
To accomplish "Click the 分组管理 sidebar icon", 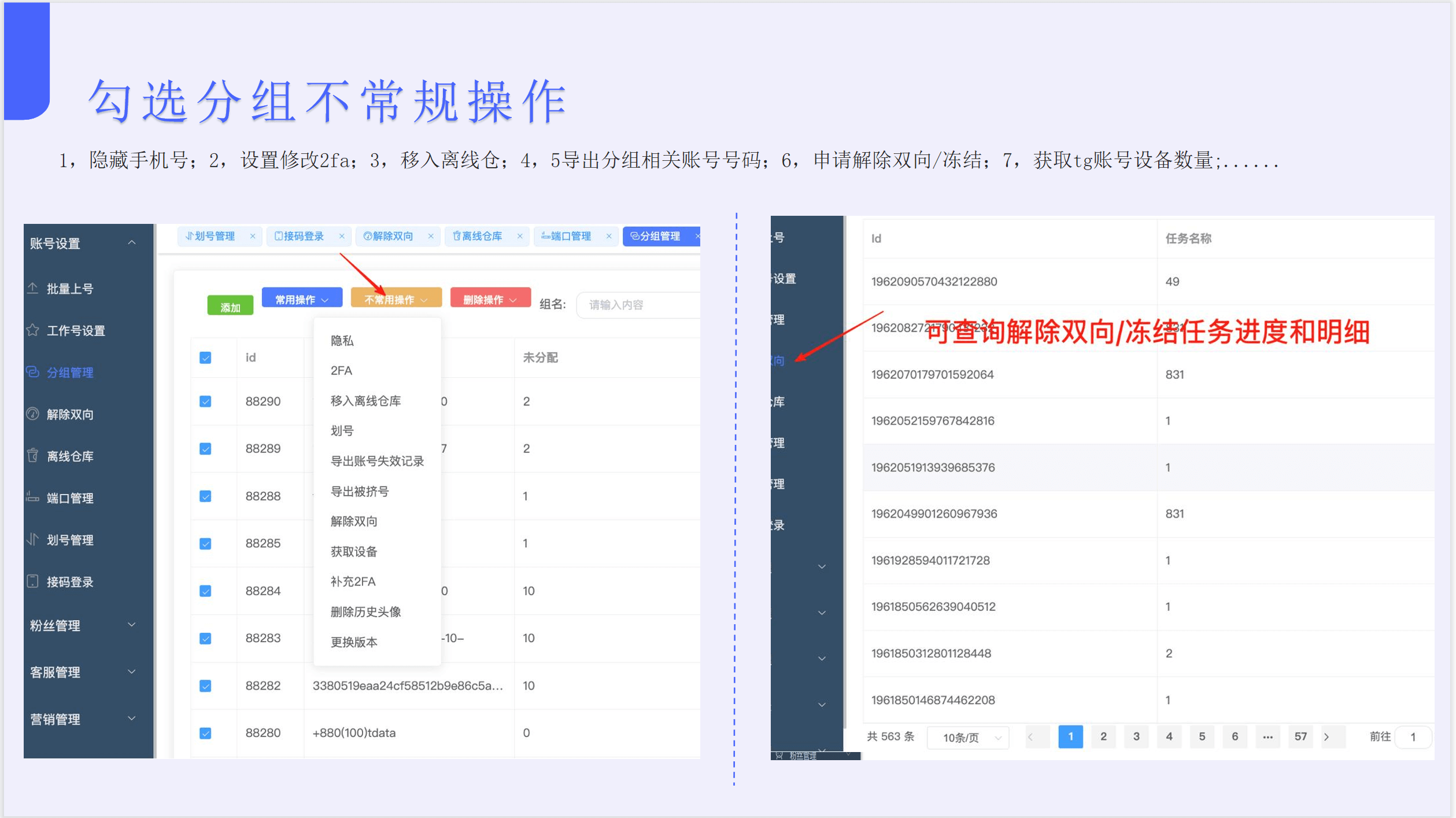I will point(33,372).
